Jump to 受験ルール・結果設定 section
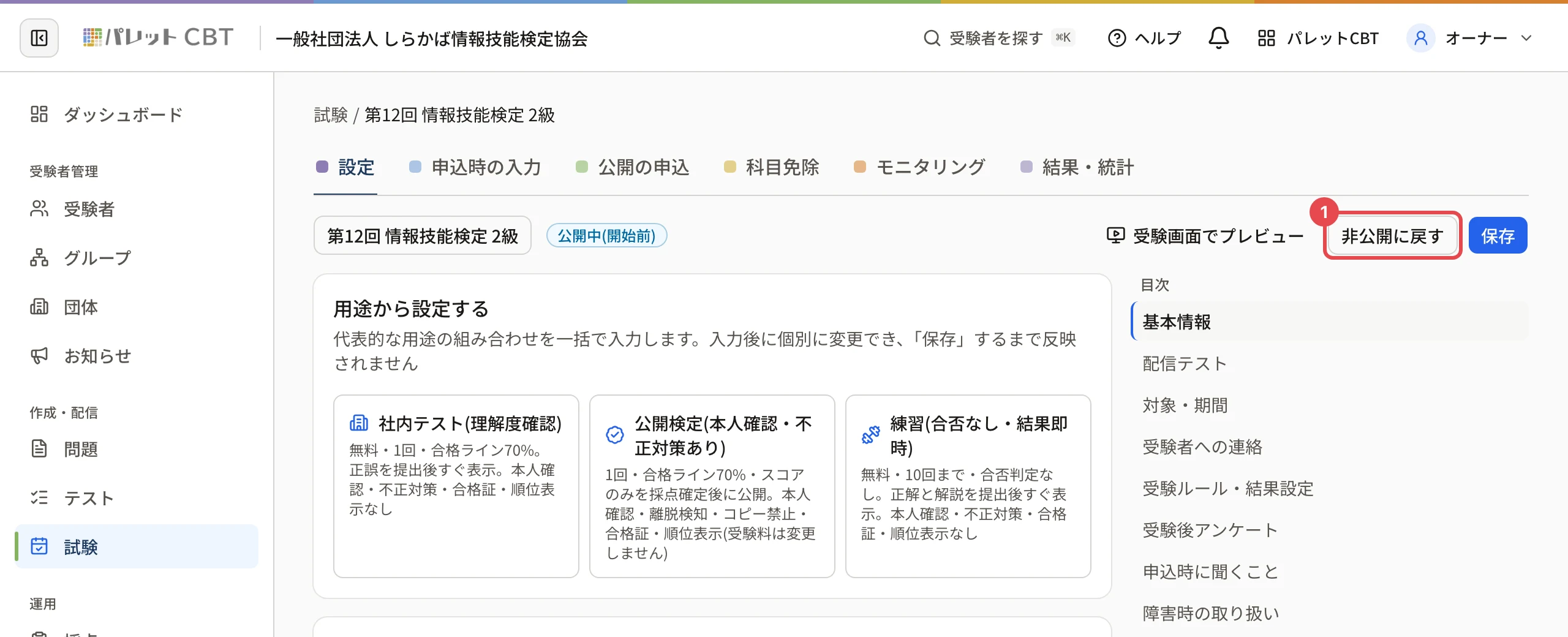 tap(1330, 488)
